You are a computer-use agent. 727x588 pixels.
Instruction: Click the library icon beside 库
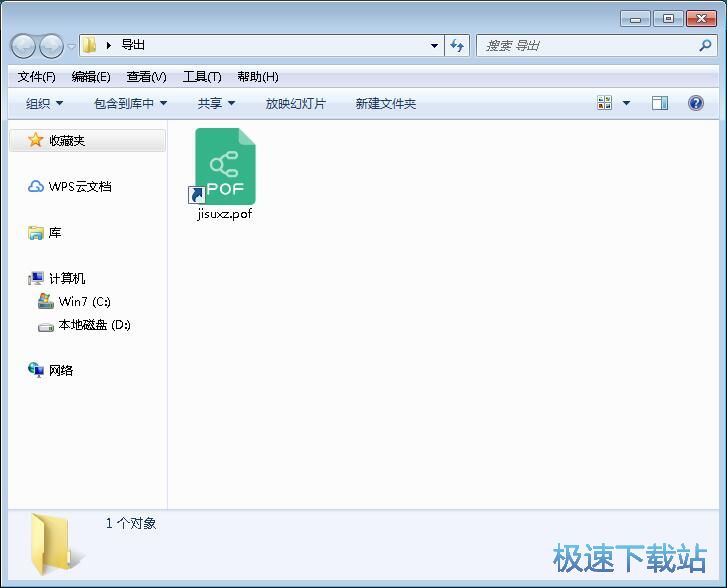(36, 233)
